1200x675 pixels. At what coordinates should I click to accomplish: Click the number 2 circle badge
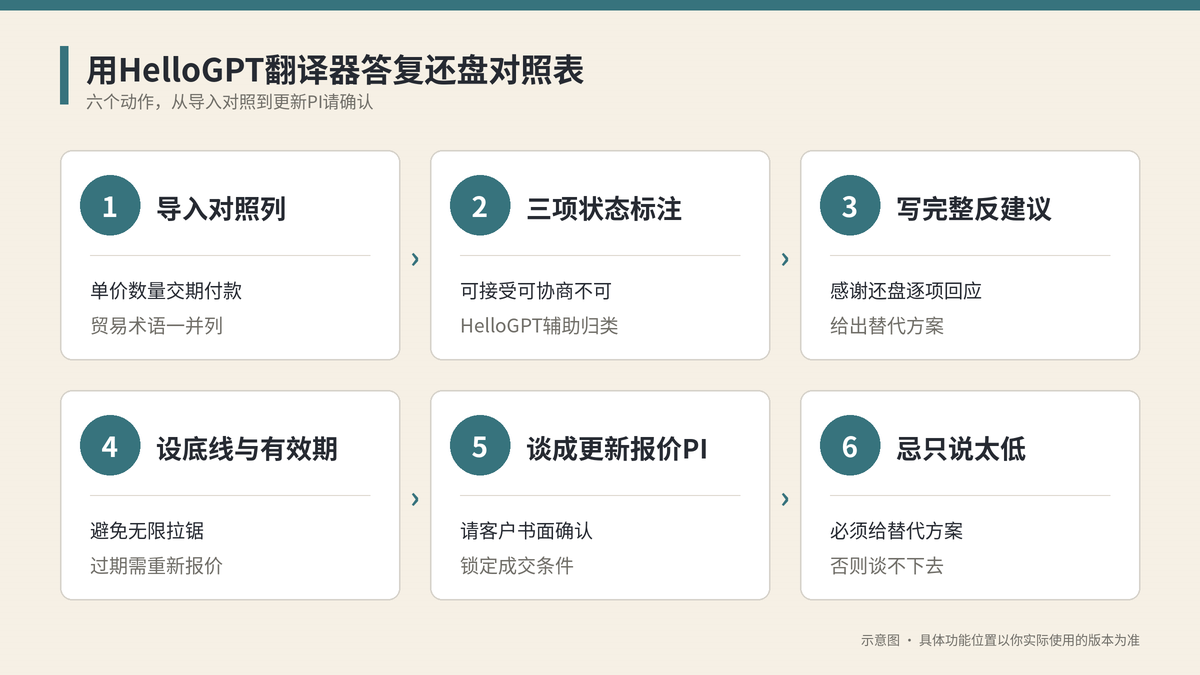(480, 206)
